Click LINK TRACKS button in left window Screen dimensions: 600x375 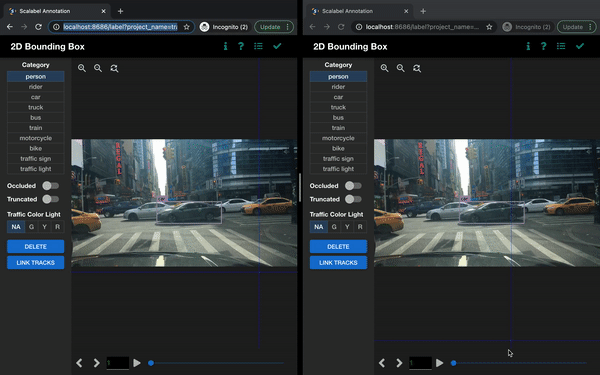click(x=36, y=262)
